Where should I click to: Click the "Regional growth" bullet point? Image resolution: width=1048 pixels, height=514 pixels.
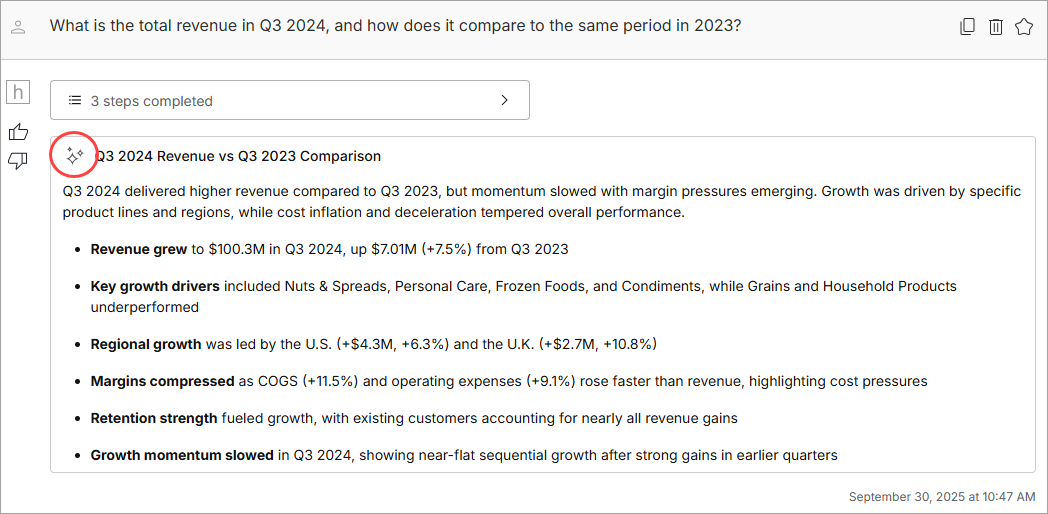point(373,344)
